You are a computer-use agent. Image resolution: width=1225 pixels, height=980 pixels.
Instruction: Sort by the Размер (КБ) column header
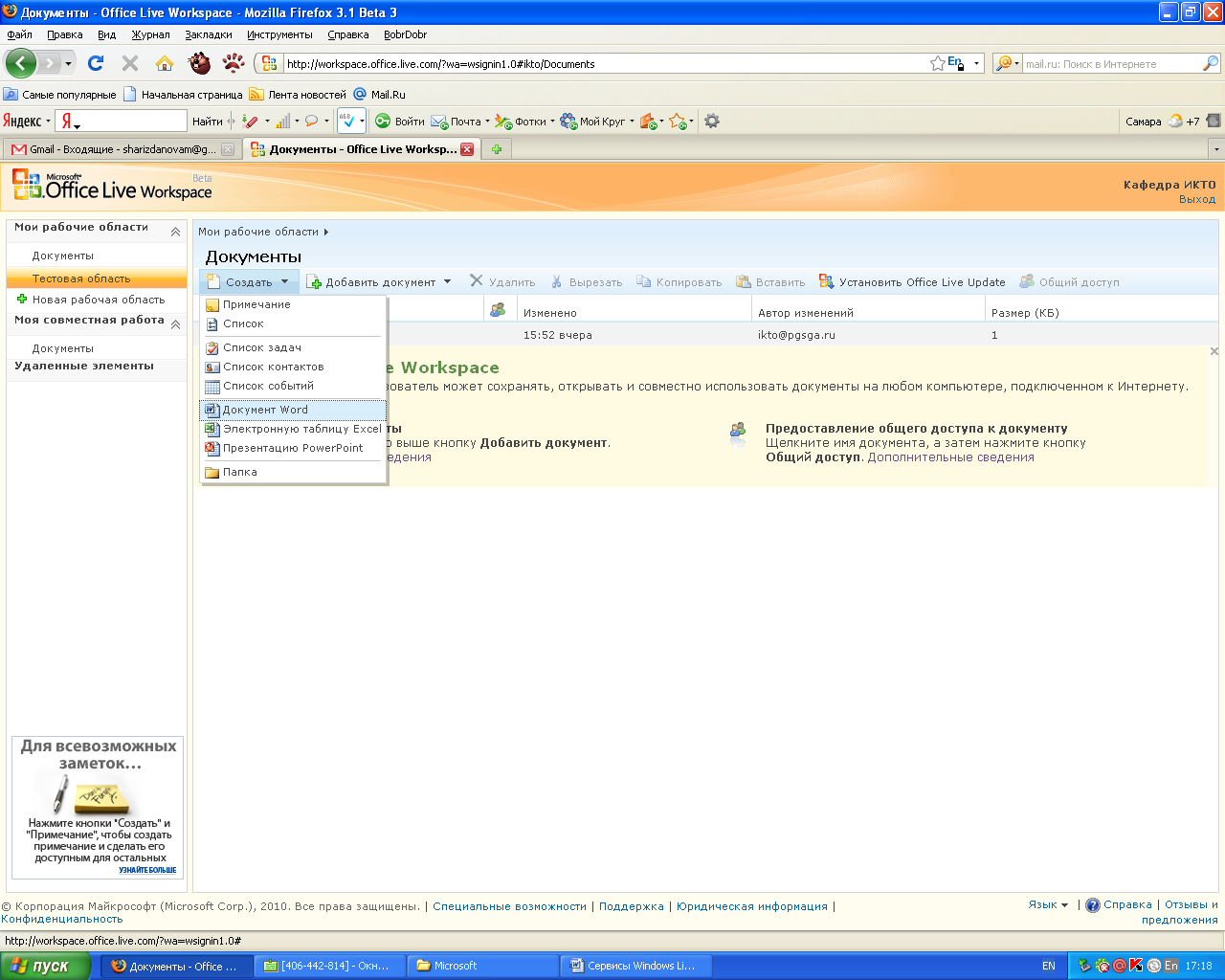point(1025,313)
